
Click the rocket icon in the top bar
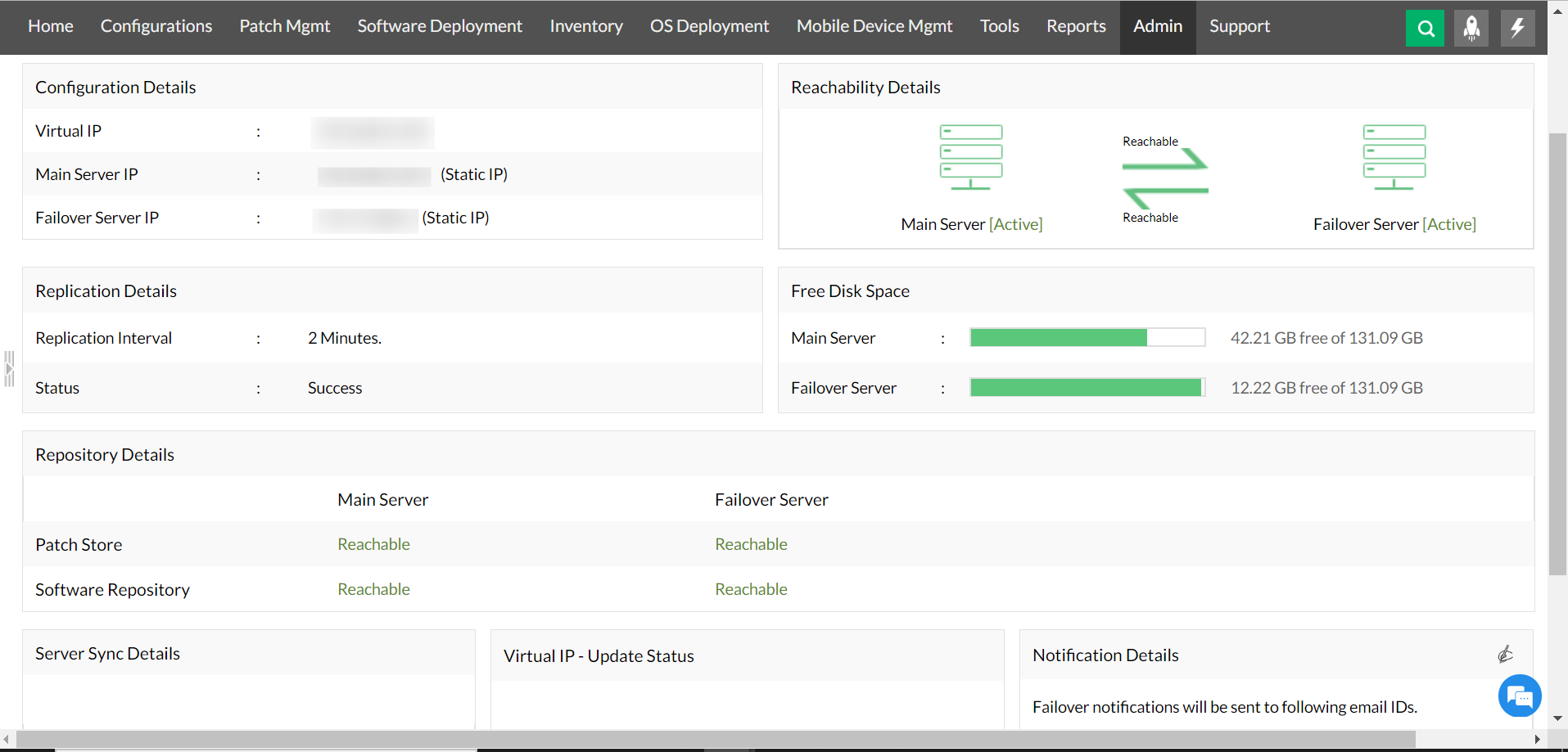click(1471, 28)
